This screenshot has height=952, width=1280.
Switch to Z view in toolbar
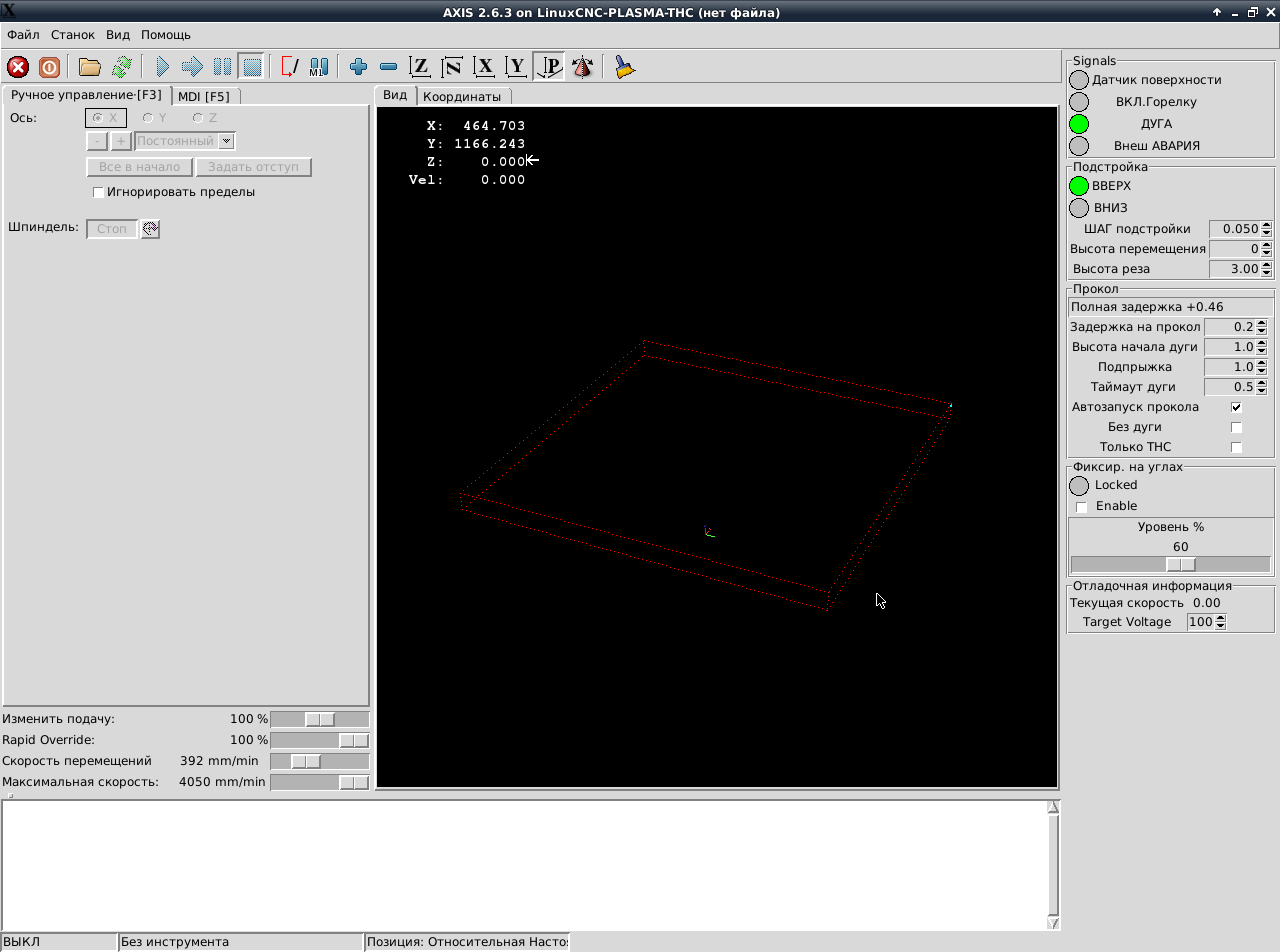click(x=421, y=67)
